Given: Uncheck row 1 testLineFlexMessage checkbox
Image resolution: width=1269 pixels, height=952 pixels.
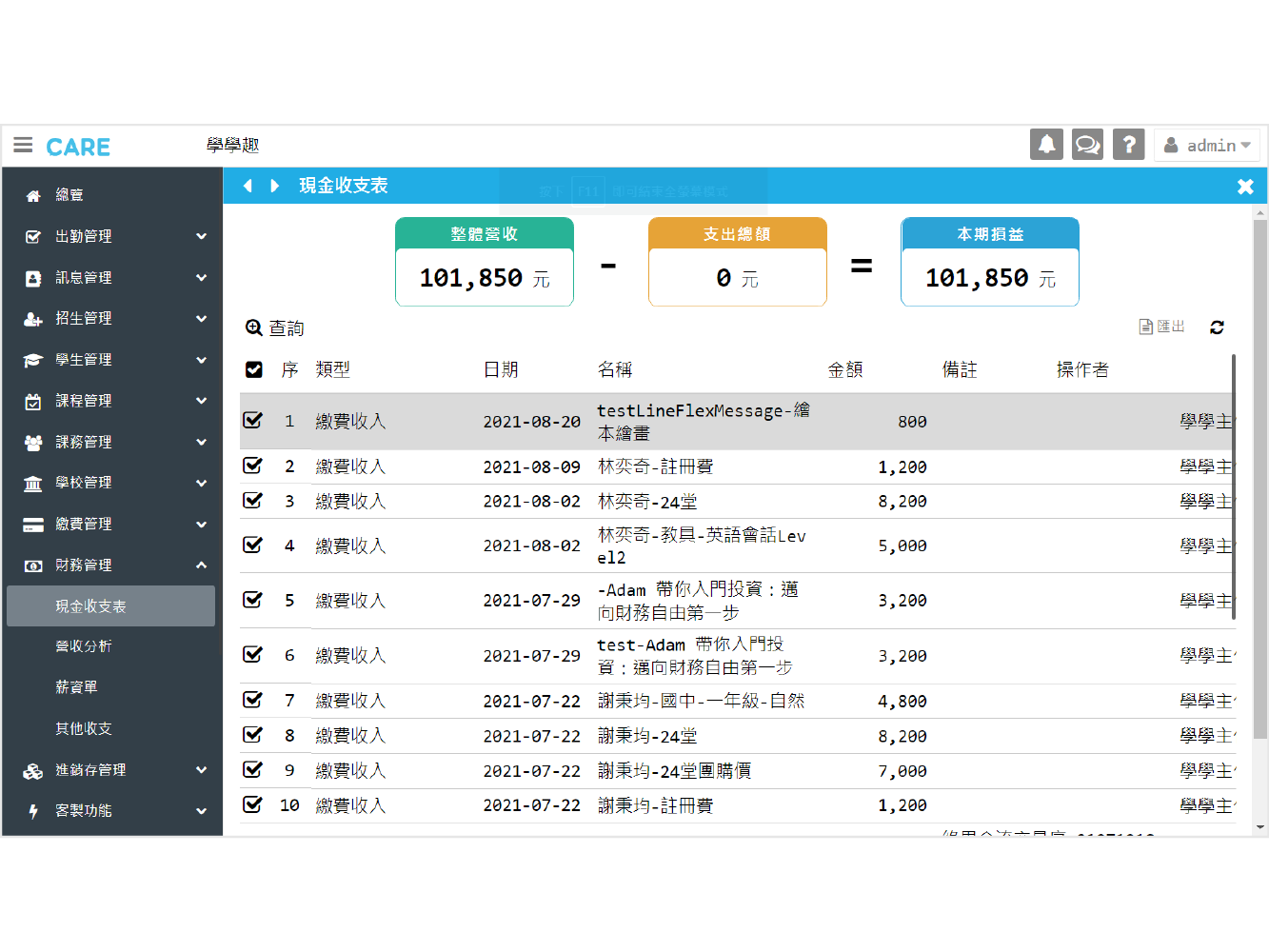Looking at the screenshot, I should pyautogui.click(x=252, y=420).
